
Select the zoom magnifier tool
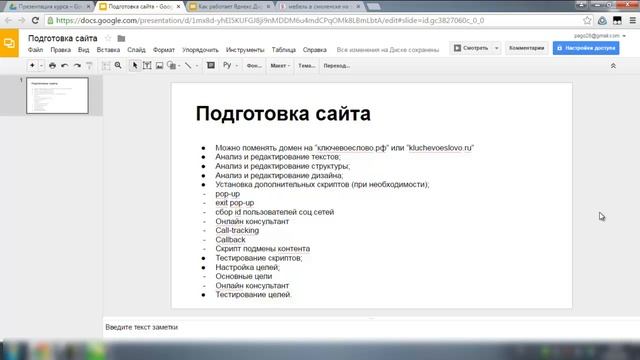pyautogui.click(x=118, y=65)
